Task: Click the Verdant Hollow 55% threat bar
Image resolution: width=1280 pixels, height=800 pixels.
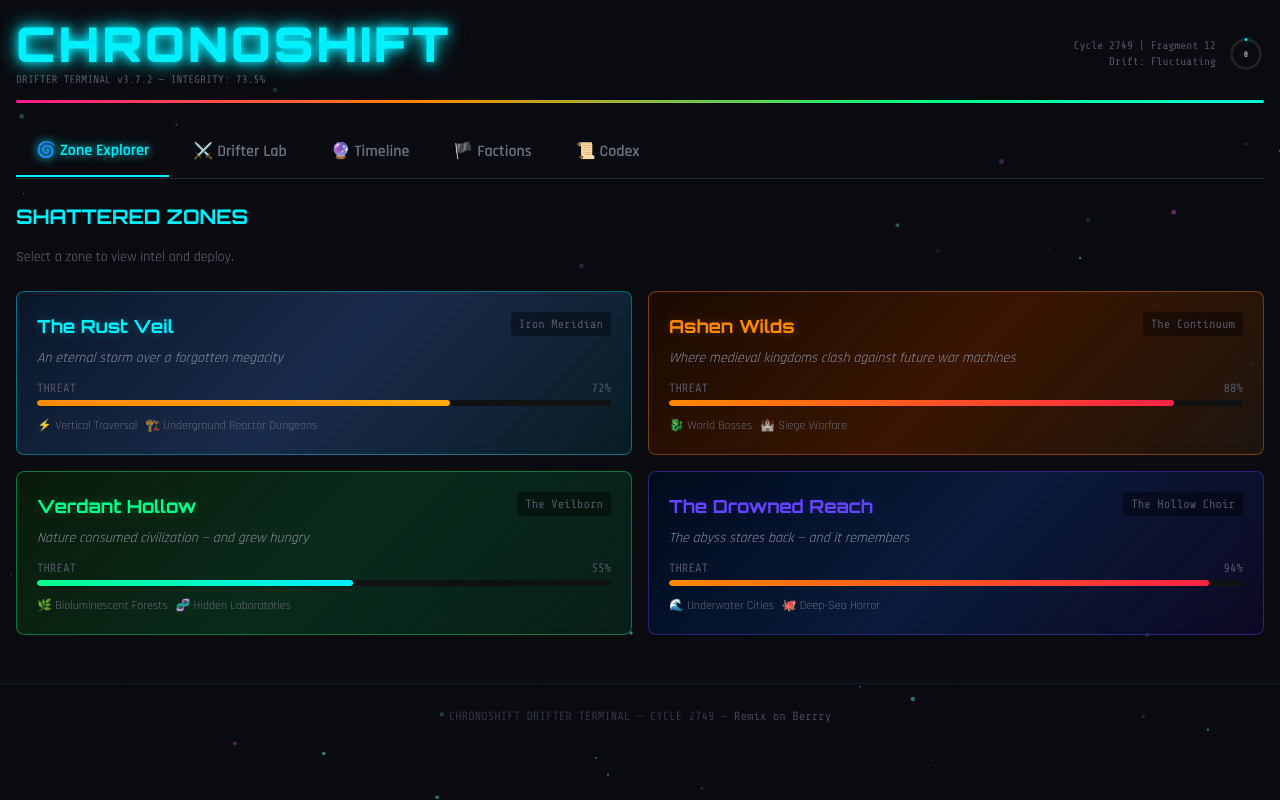Action: tap(324, 583)
